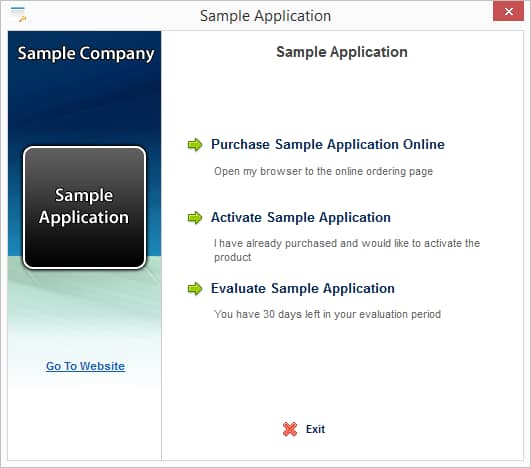Click 'I have already purchased' description text
This screenshot has height=468, width=531.
click(347, 250)
